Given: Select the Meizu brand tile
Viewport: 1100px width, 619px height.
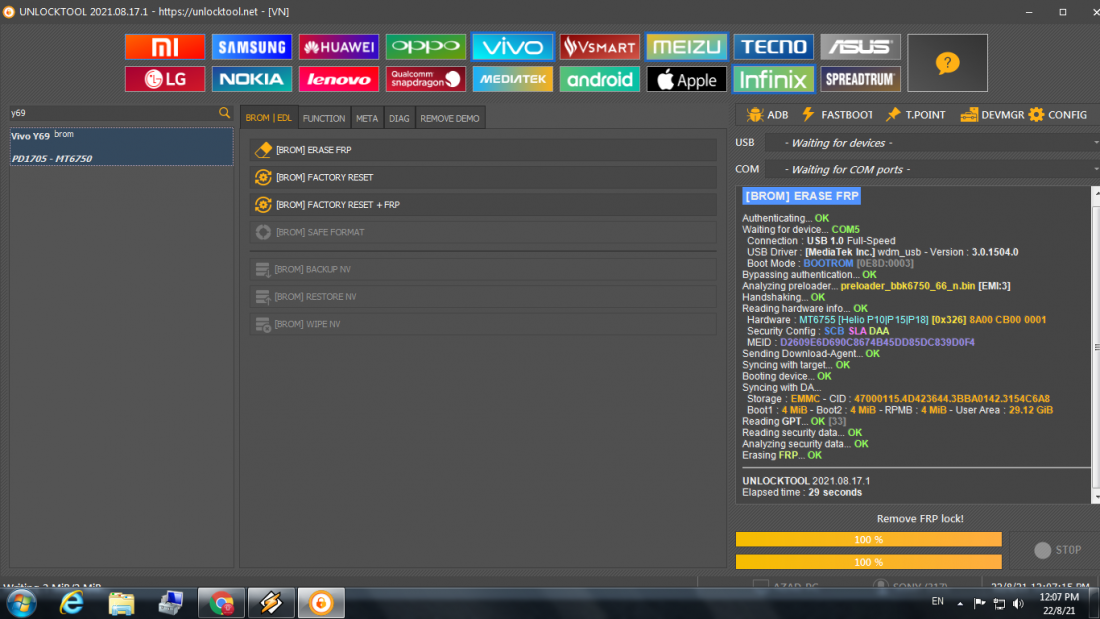Looking at the screenshot, I should pos(687,47).
